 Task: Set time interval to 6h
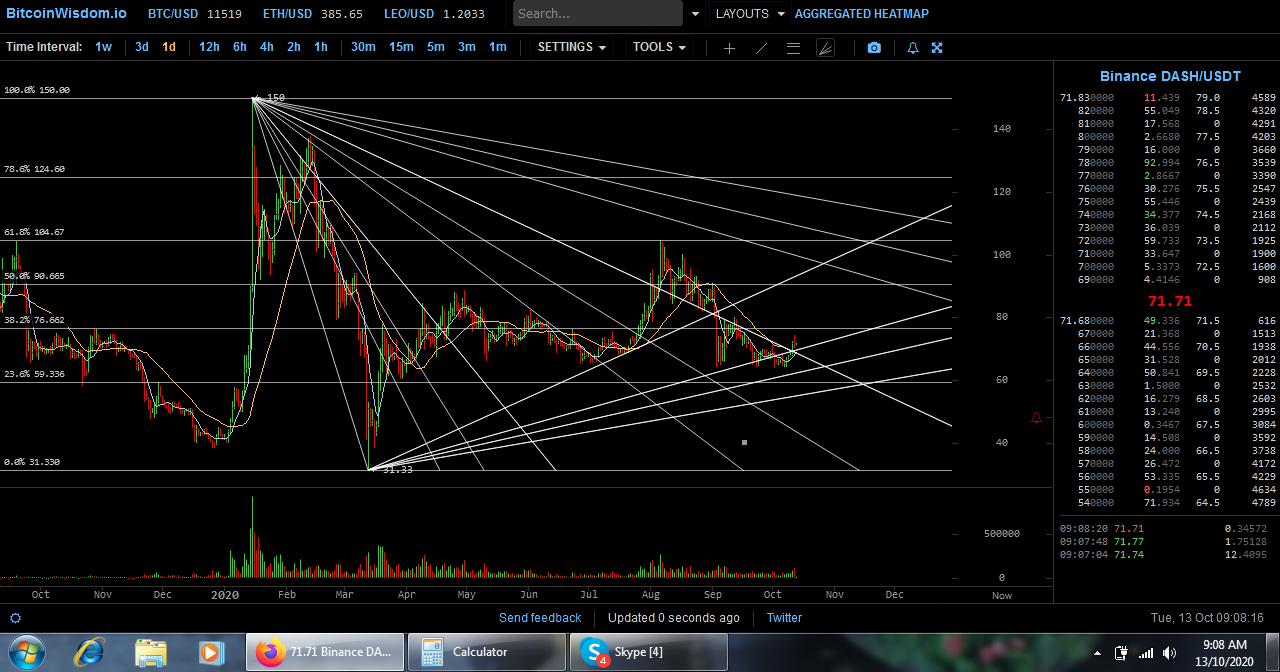[240, 47]
